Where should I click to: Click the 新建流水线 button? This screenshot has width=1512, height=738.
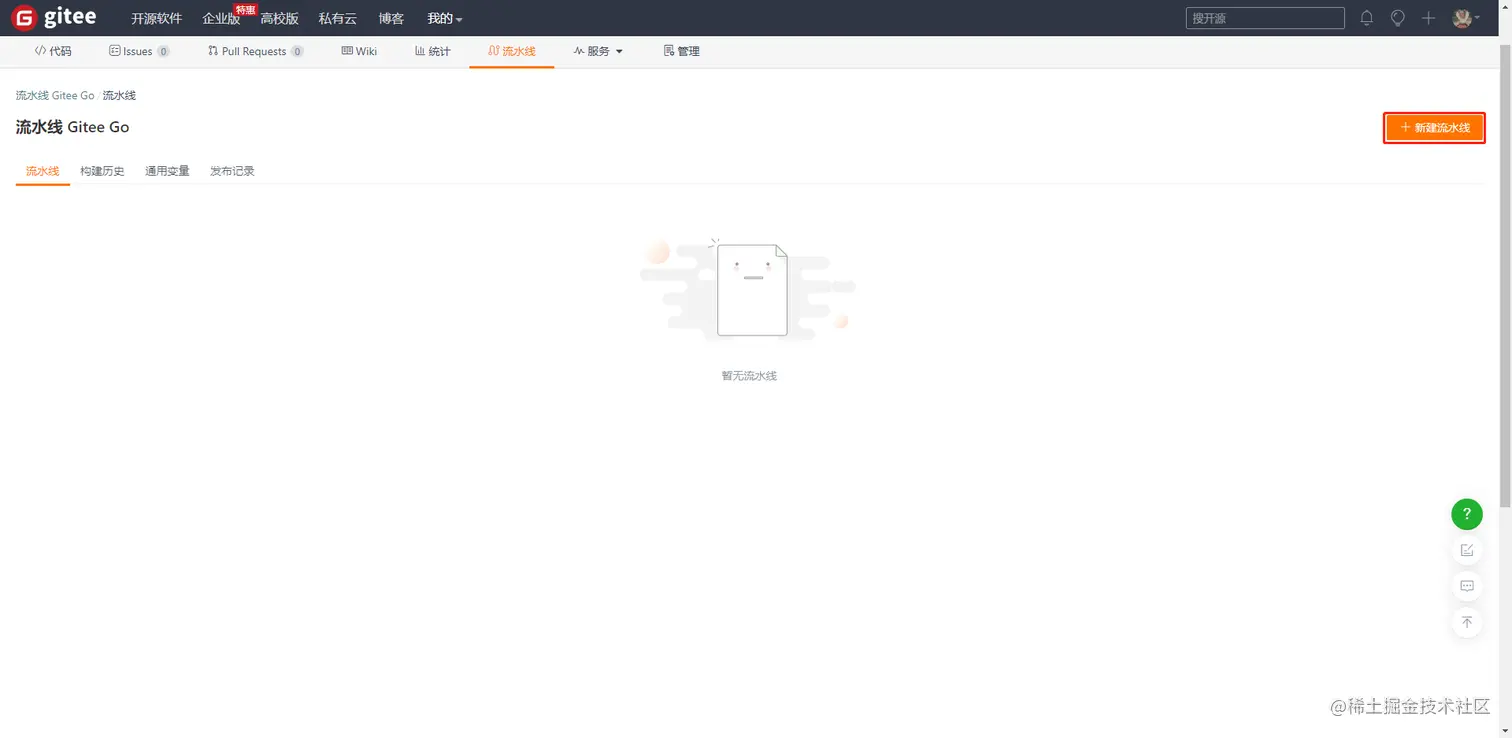click(1434, 128)
